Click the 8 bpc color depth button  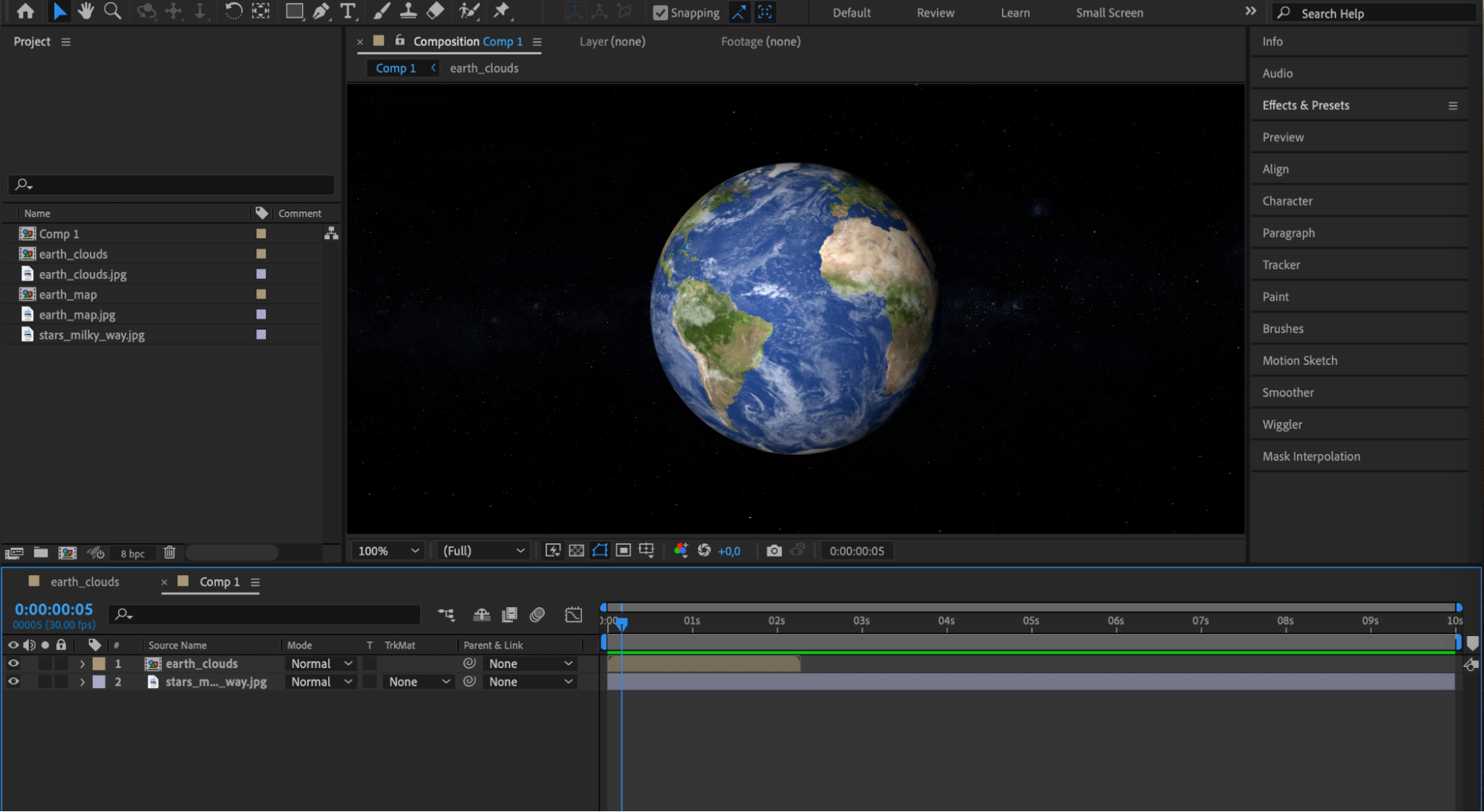coord(132,554)
